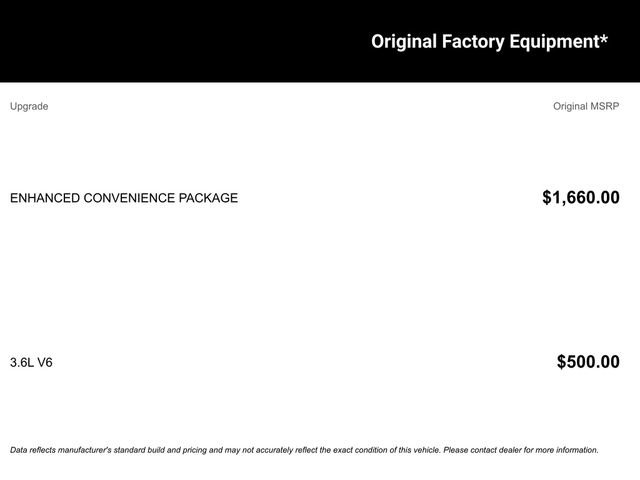Click the sentence 'Please contact dealer for more information'
The image size is (640, 480).
[x=521, y=450]
